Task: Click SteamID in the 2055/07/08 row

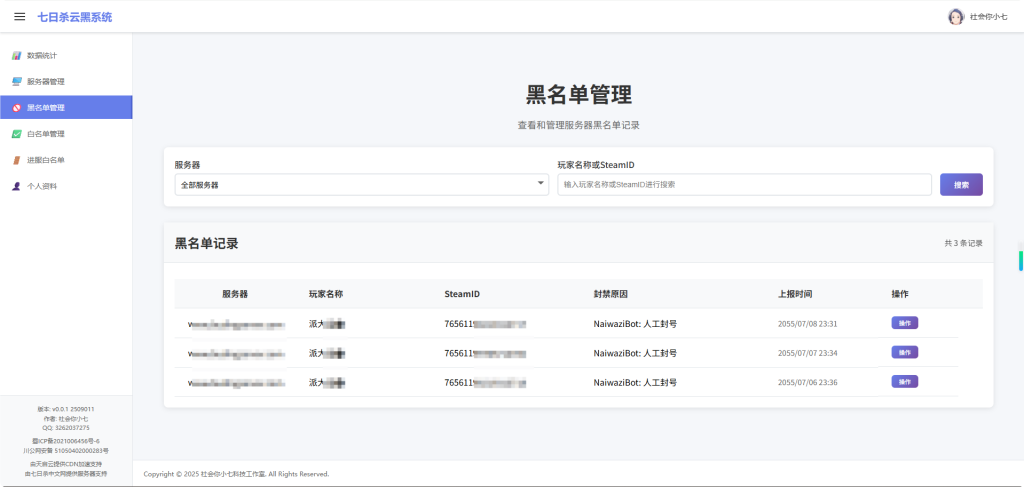Action: click(x=485, y=324)
